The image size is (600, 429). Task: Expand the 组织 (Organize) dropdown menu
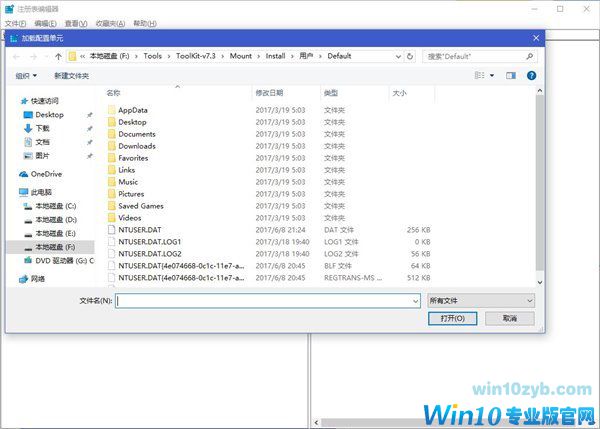pos(26,75)
